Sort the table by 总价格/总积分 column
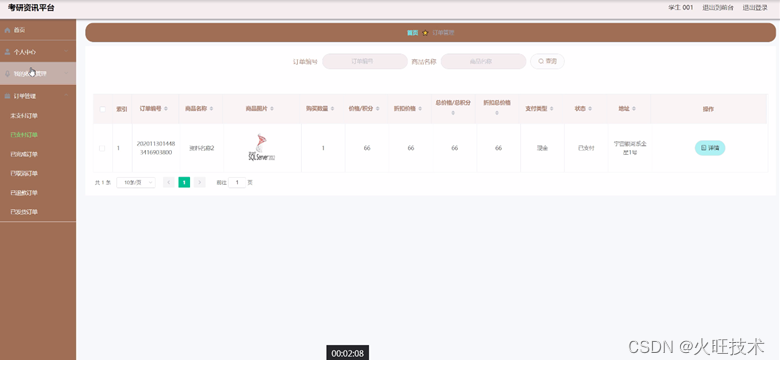The image size is (780, 365). pyautogui.click(x=453, y=113)
